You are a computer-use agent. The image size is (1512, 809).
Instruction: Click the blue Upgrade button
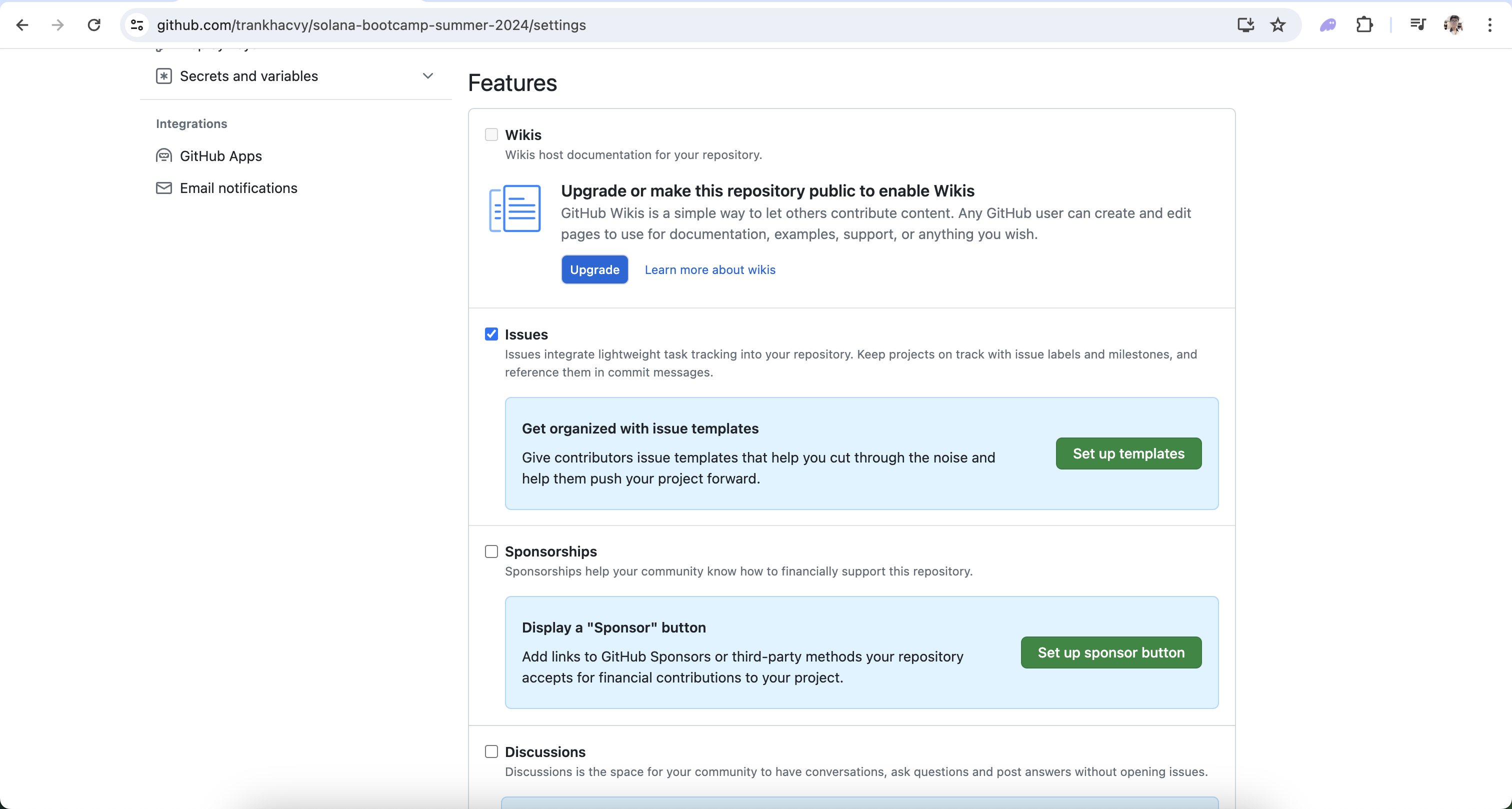pyautogui.click(x=594, y=269)
